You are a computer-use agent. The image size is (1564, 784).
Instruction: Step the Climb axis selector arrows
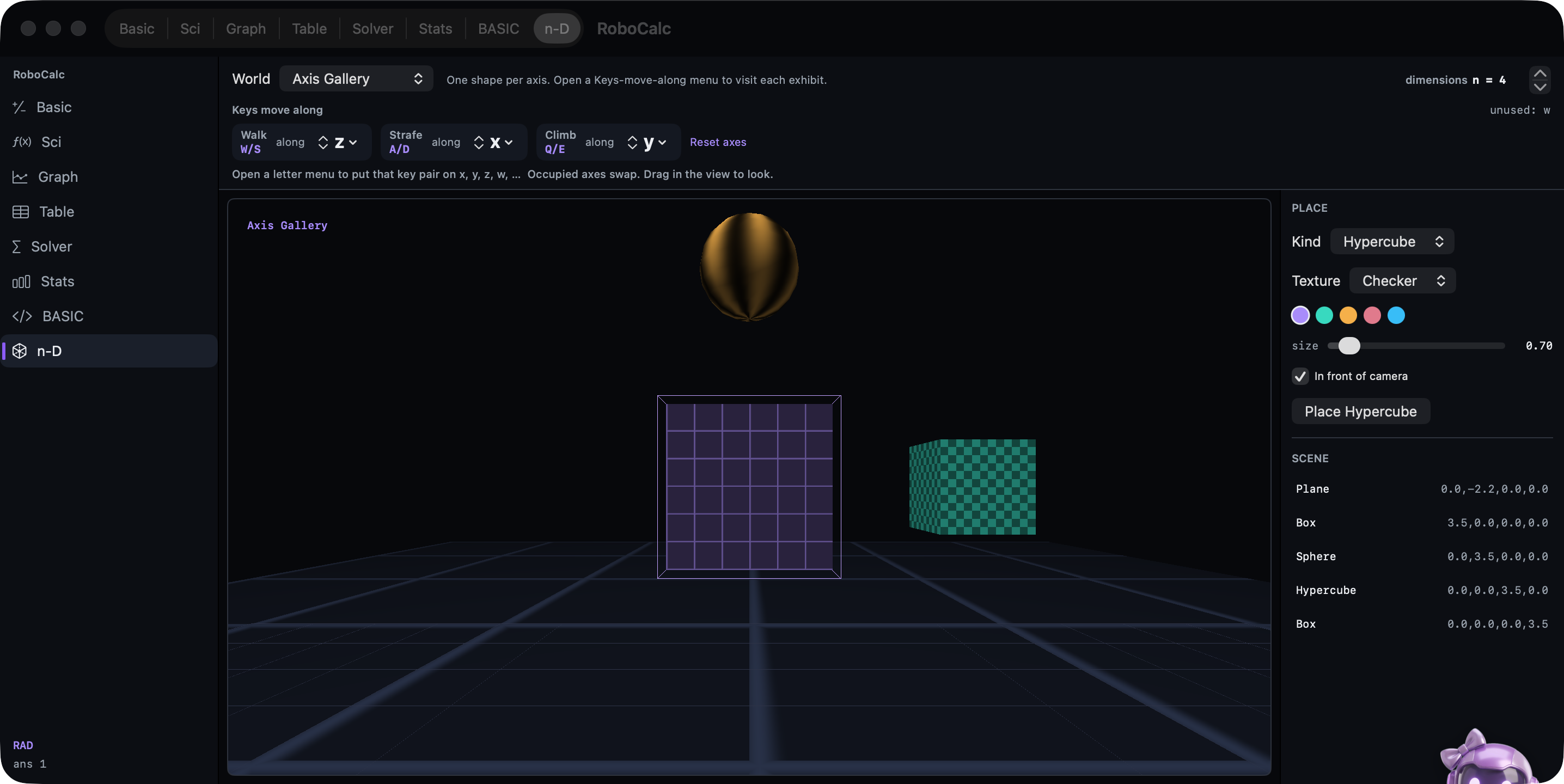click(632, 143)
